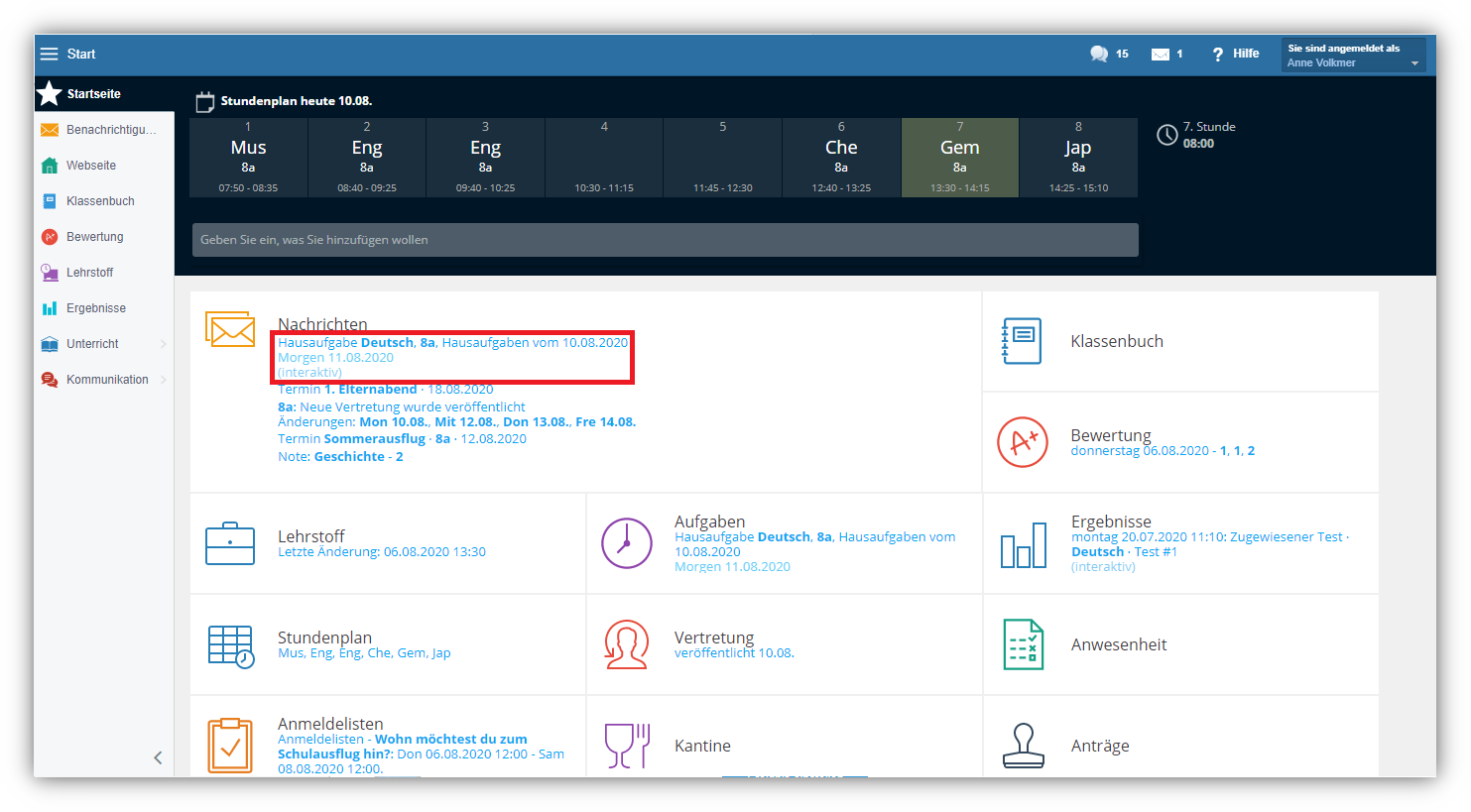Click the Lehrstoff briefcase tile icon
This screenshot has height=812, width=1471.
point(230,543)
